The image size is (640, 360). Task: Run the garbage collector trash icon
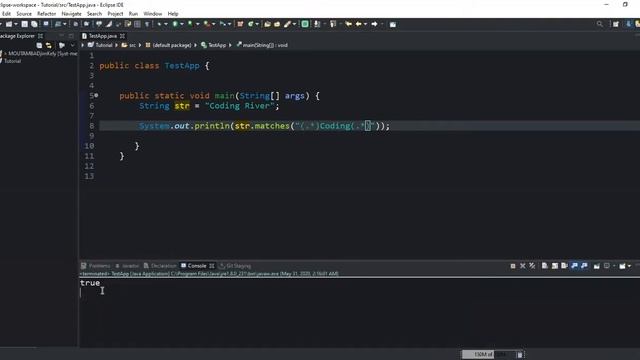(520, 355)
